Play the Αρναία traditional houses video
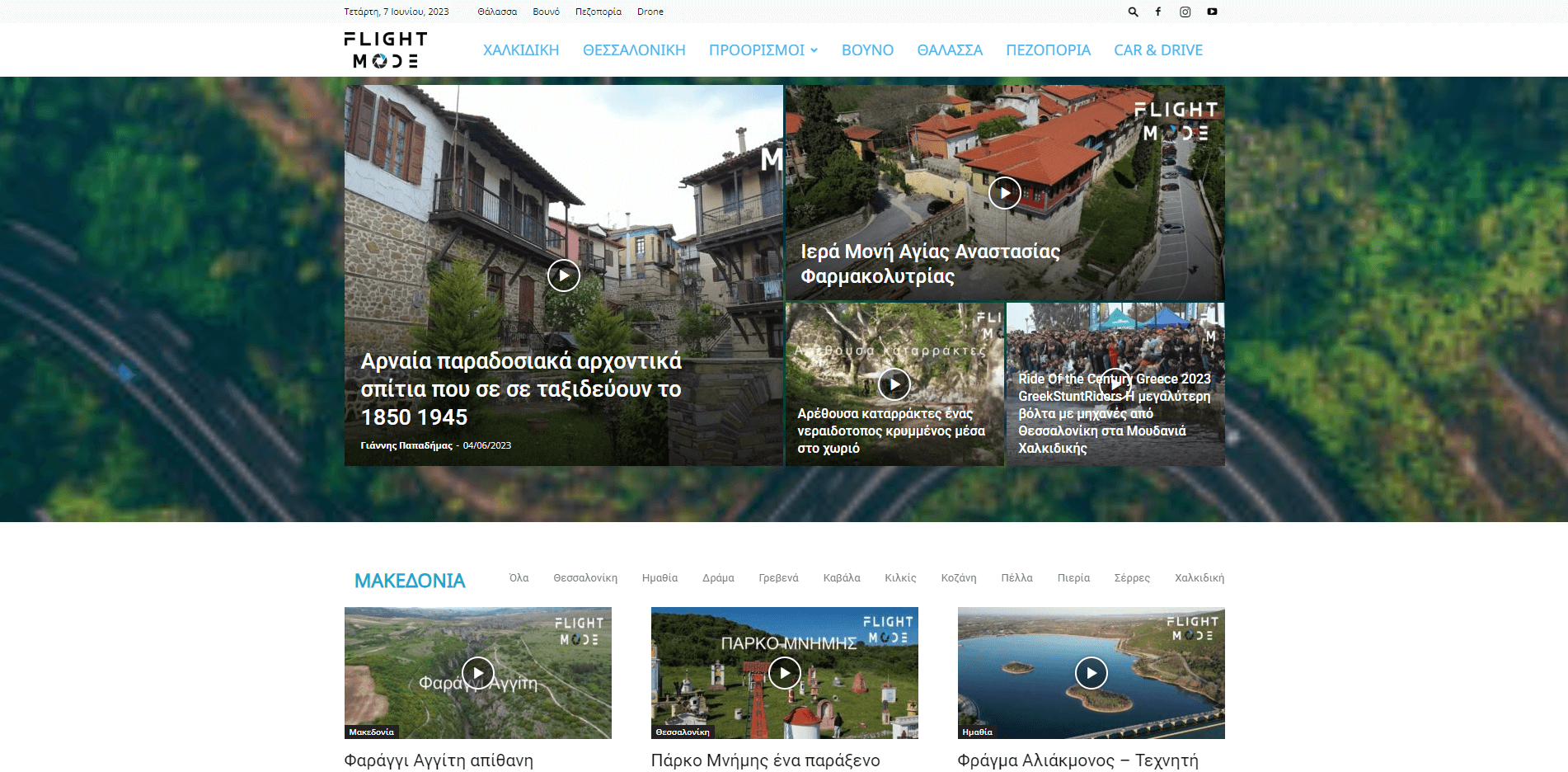The height and width of the screenshot is (772, 1568). click(x=564, y=275)
